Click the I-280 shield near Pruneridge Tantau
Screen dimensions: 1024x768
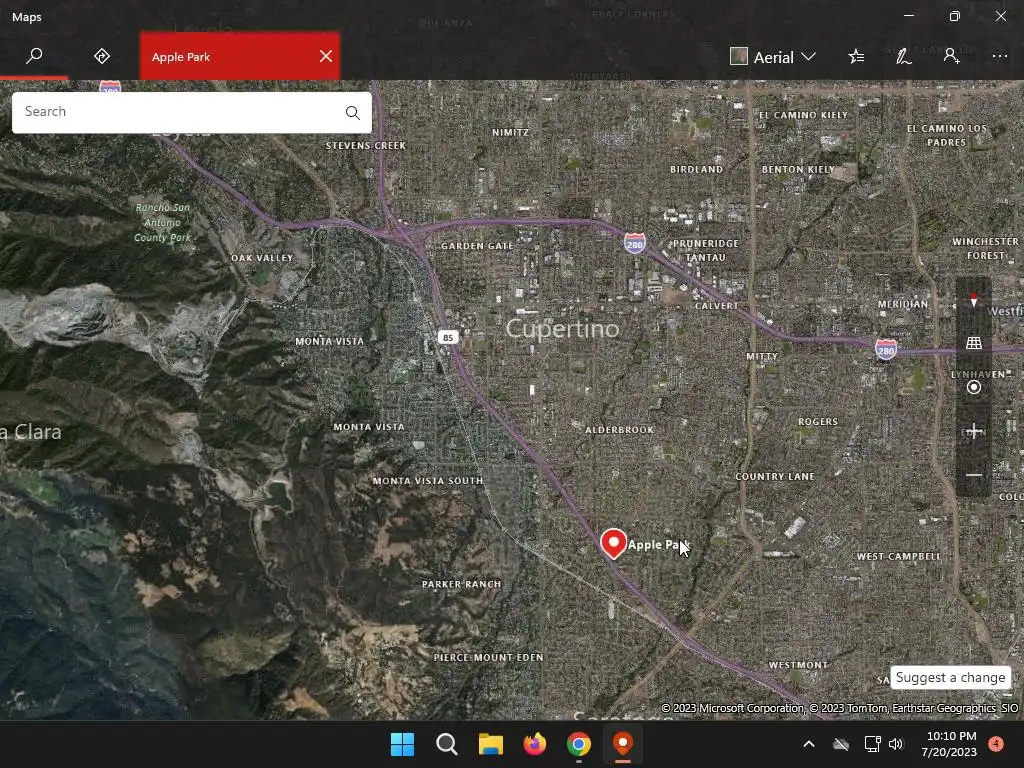pyautogui.click(x=634, y=244)
